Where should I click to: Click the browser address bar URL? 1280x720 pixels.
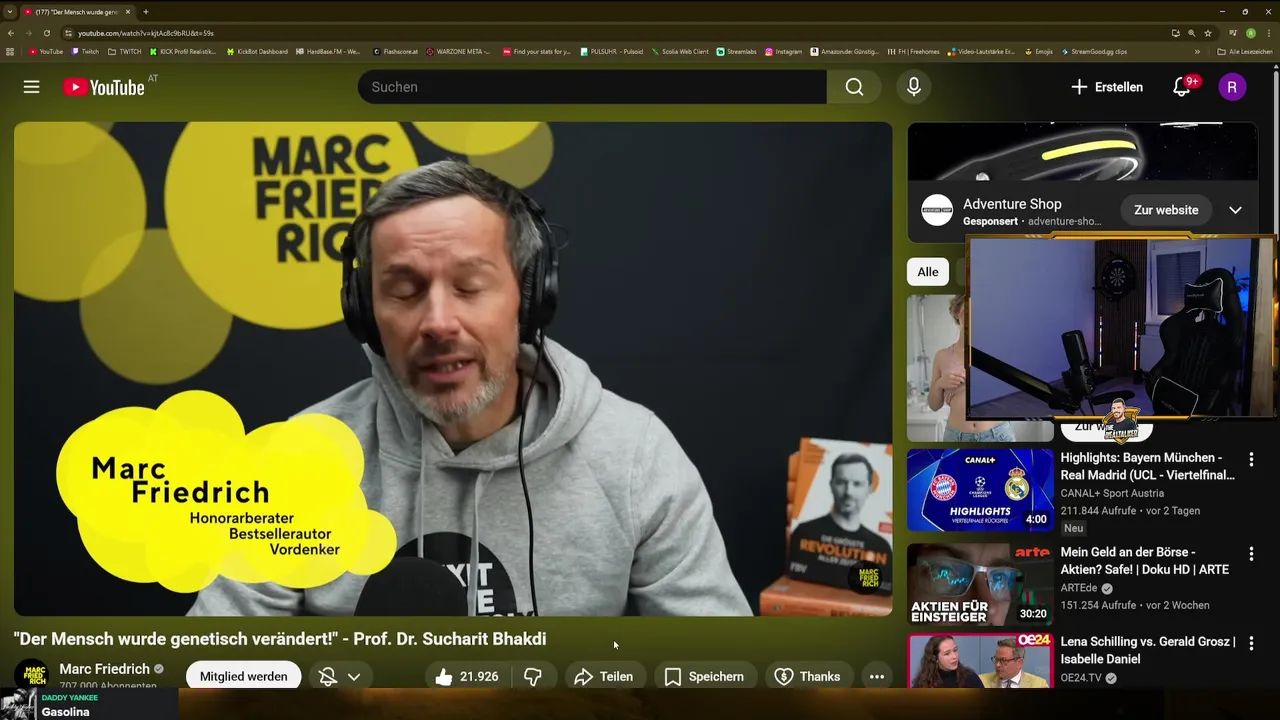coord(146,33)
